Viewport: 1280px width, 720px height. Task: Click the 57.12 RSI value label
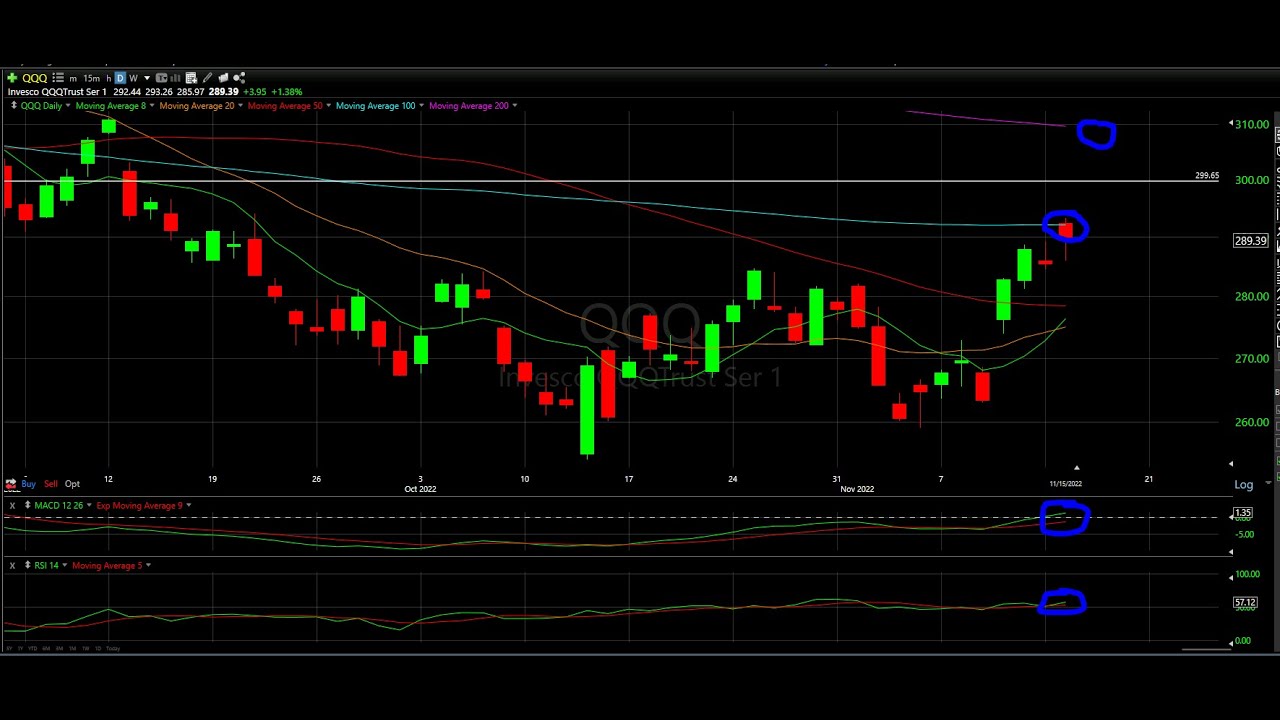point(1245,603)
